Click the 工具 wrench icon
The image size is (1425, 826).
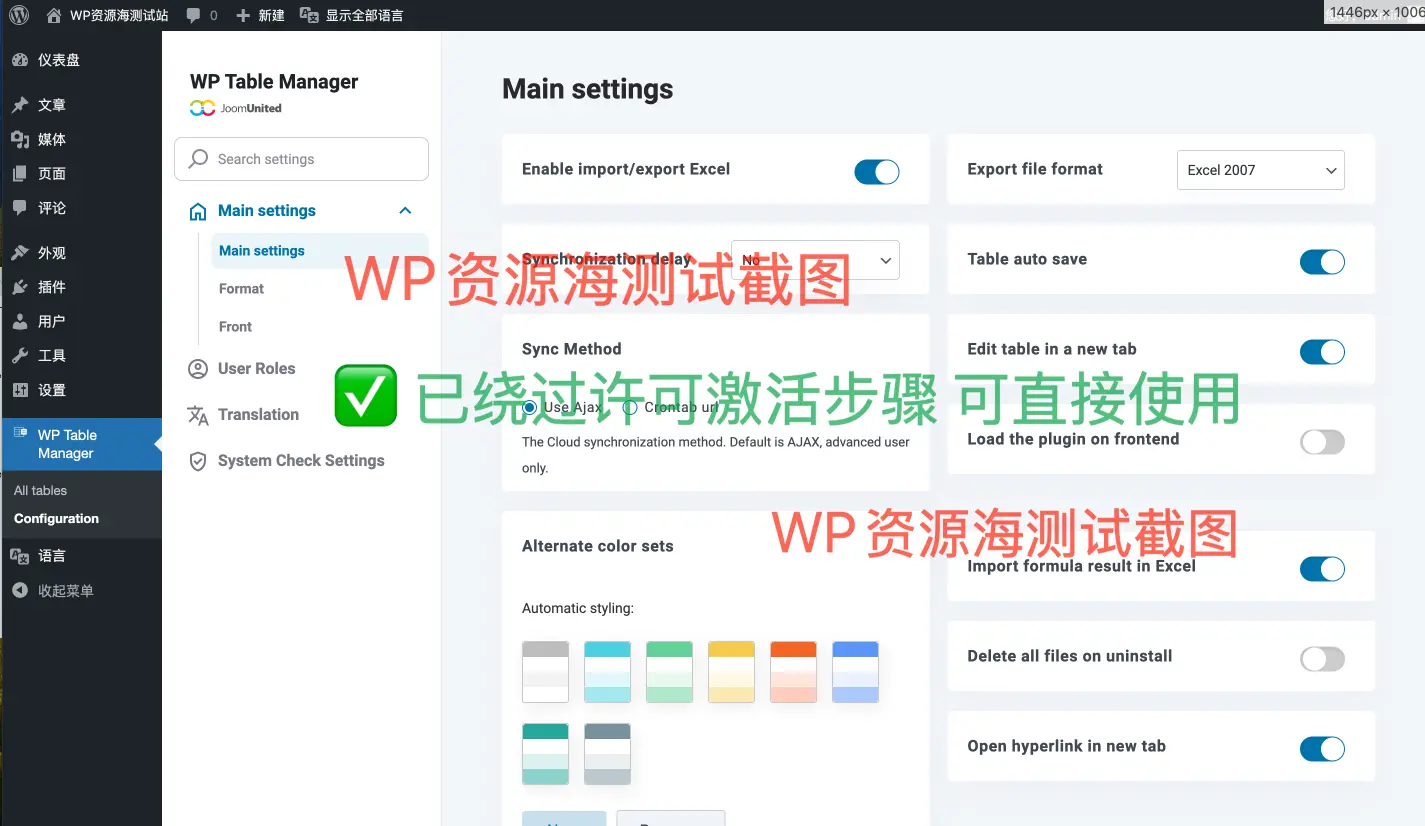click(x=20, y=356)
